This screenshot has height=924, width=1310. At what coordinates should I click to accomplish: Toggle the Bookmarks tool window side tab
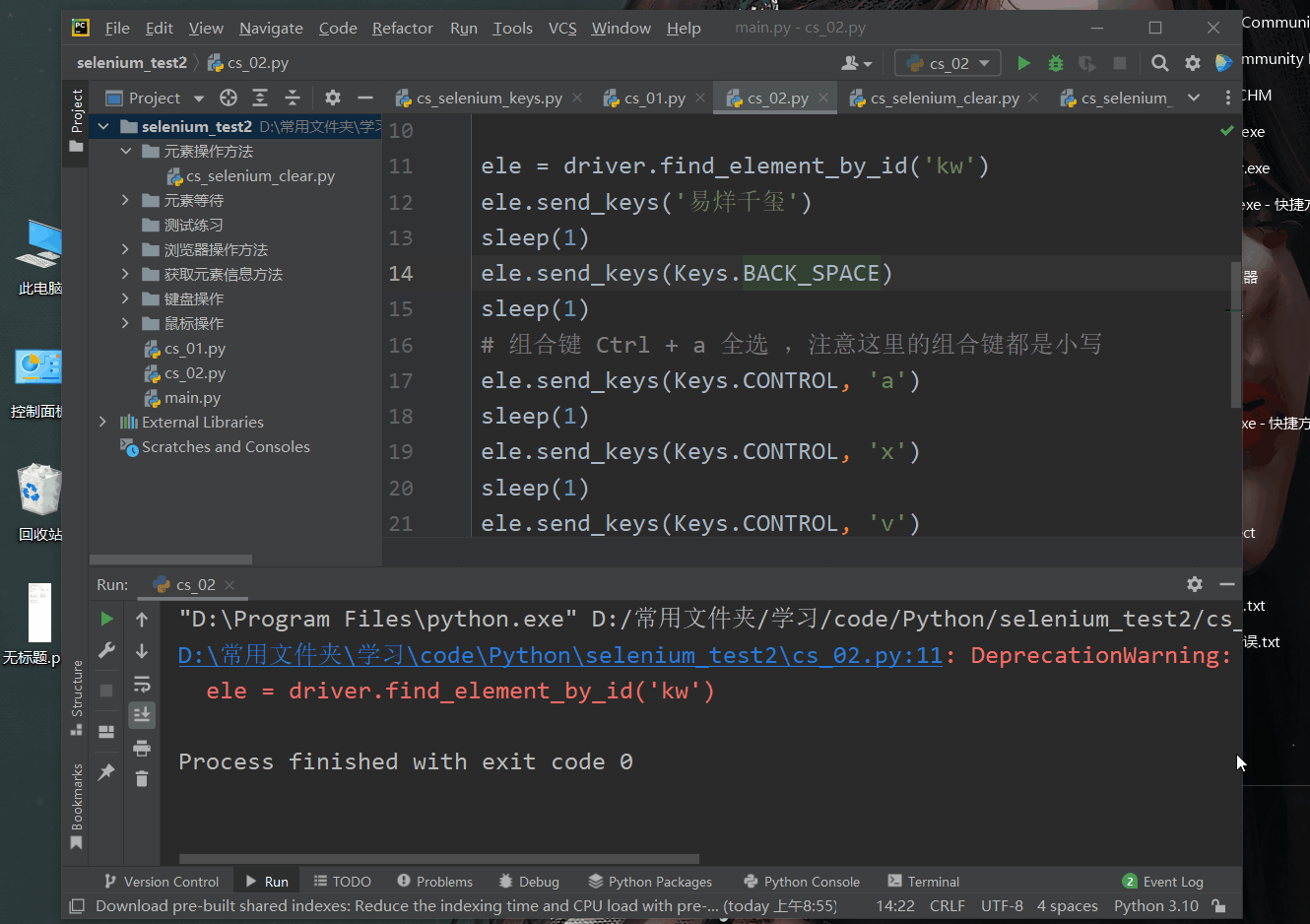click(76, 807)
